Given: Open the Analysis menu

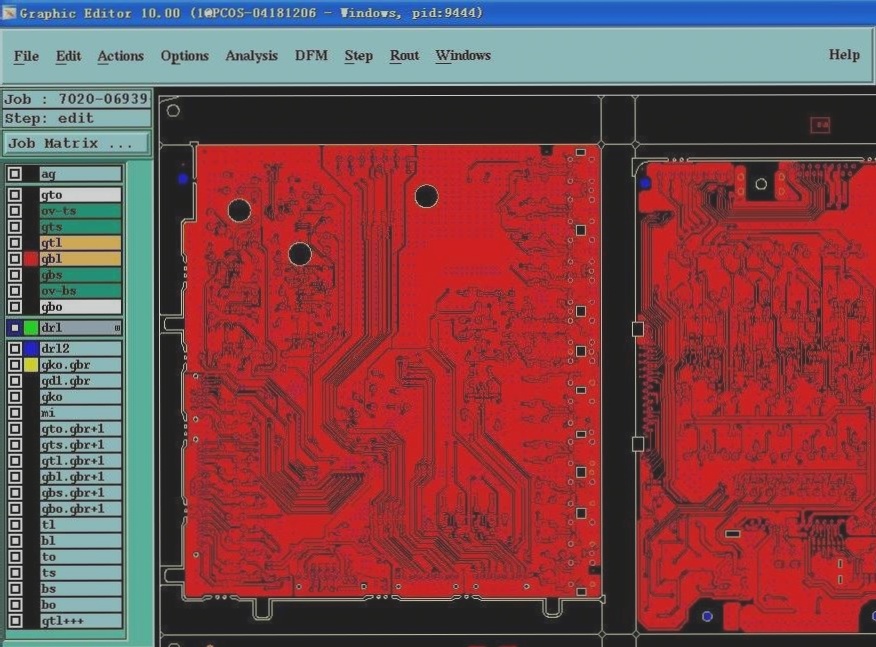Looking at the screenshot, I should (x=251, y=56).
